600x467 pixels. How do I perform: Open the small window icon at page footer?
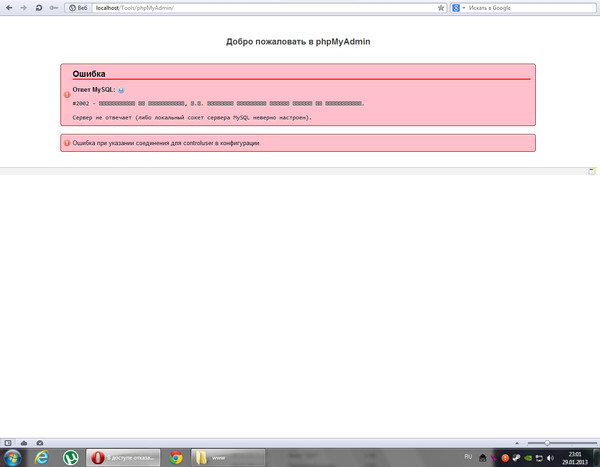pyautogui.click(x=592, y=171)
